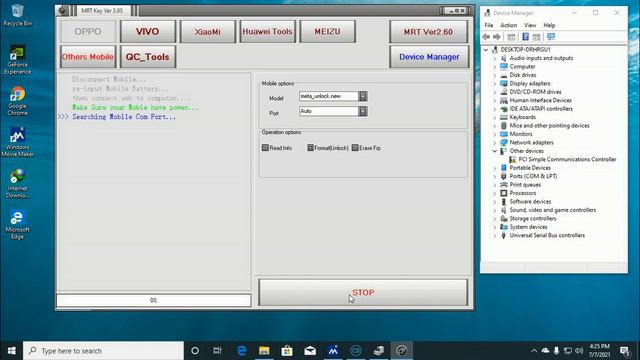The width and height of the screenshot is (640, 360).
Task: Select Human Interface Devices item
Action: coord(540,100)
